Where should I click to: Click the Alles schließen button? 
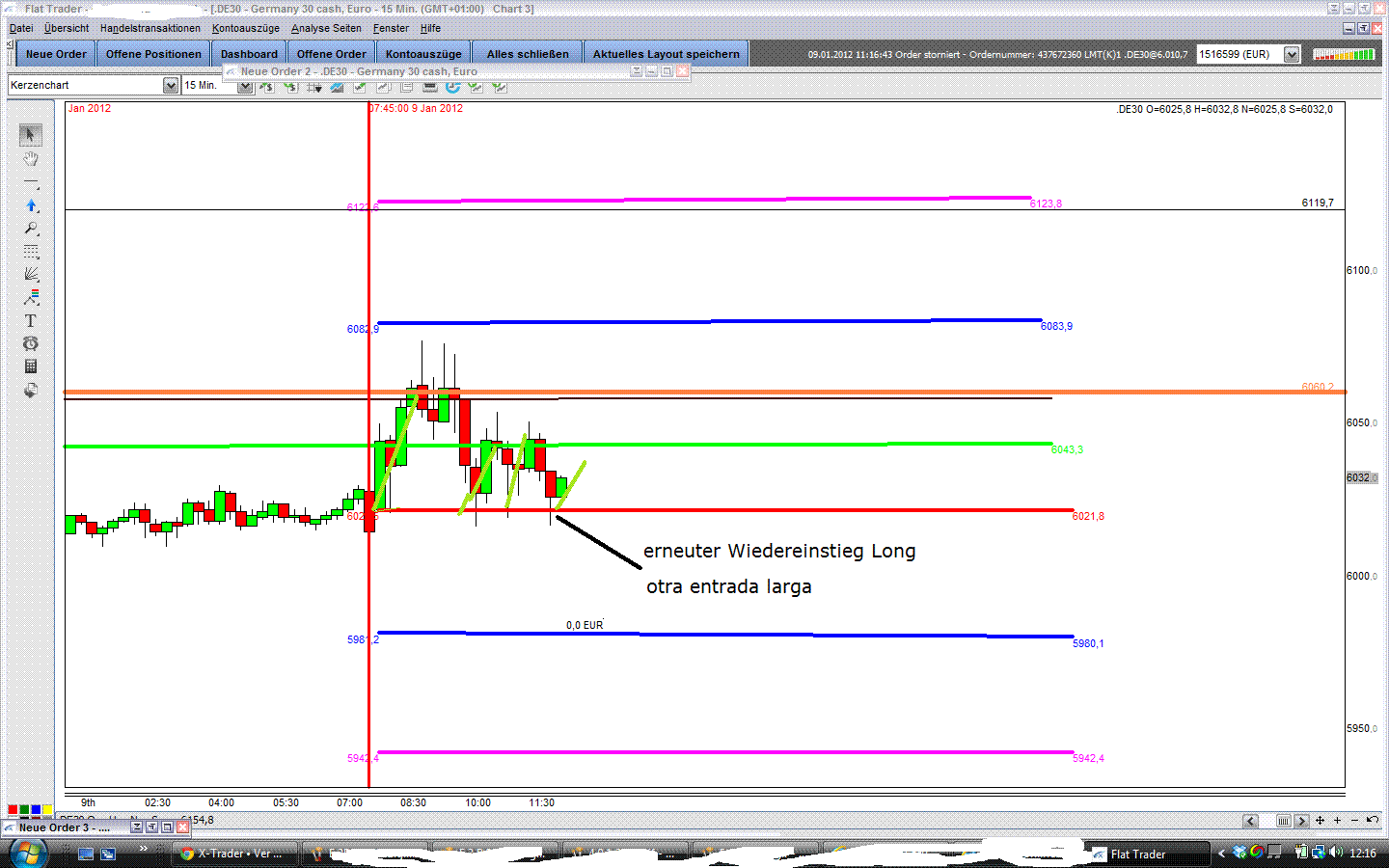pos(528,54)
